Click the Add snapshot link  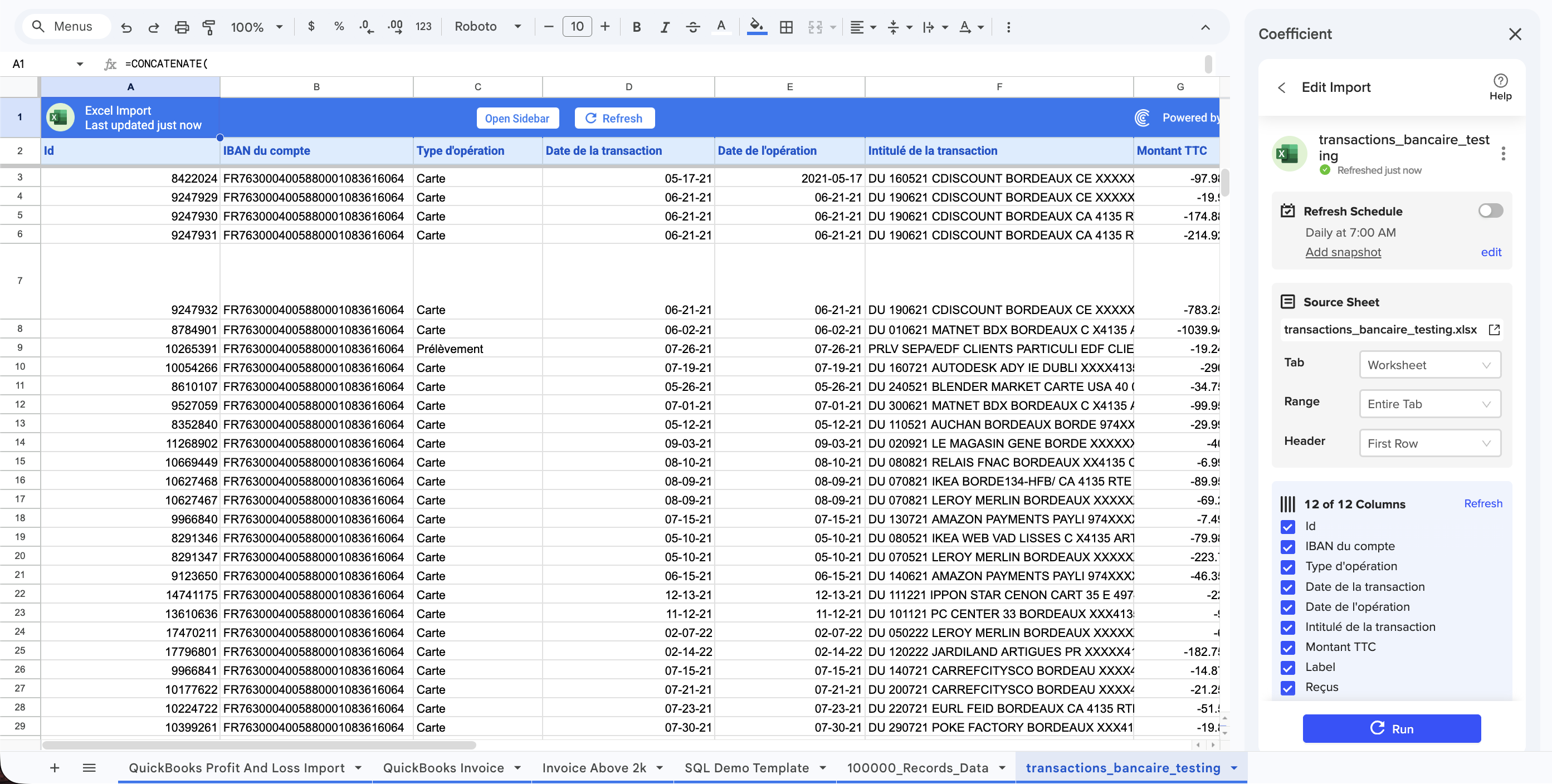pos(1343,252)
